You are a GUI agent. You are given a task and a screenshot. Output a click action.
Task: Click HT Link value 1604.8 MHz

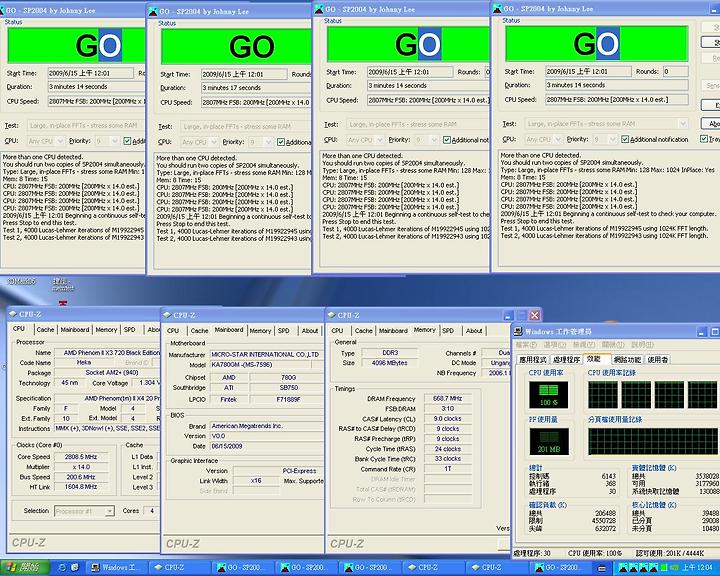pyautogui.click(x=81, y=487)
